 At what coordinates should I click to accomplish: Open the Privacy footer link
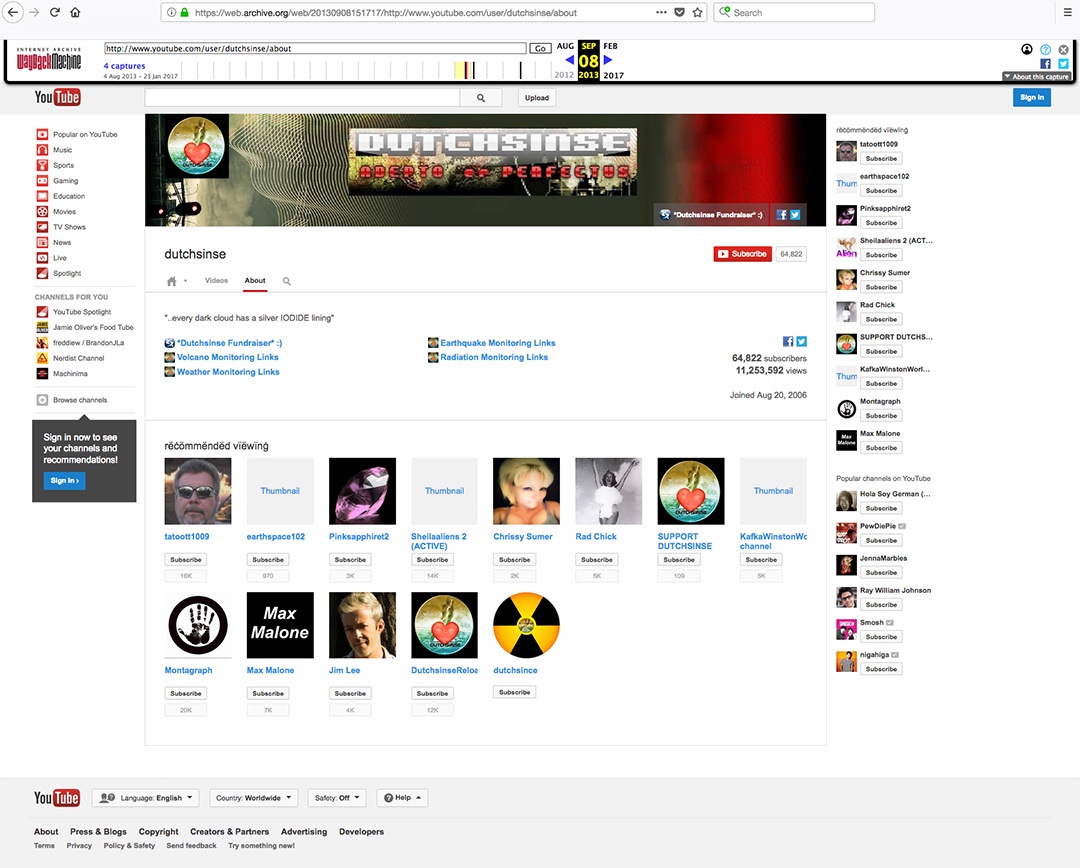pyautogui.click(x=79, y=846)
